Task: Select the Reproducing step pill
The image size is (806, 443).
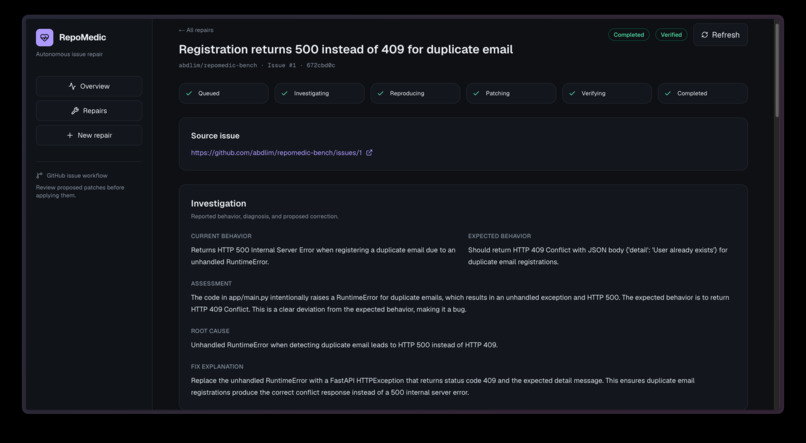Action: click(x=415, y=94)
